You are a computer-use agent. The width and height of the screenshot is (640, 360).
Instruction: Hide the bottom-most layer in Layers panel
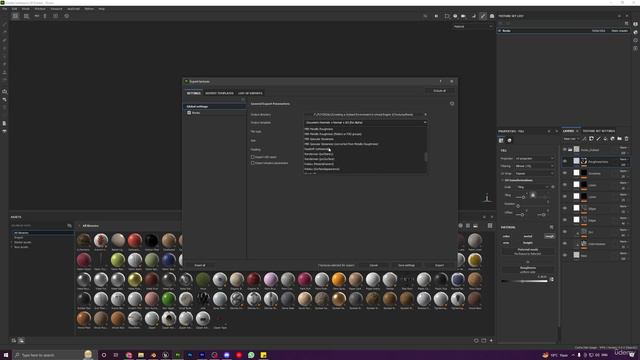pyautogui.click(x=565, y=255)
